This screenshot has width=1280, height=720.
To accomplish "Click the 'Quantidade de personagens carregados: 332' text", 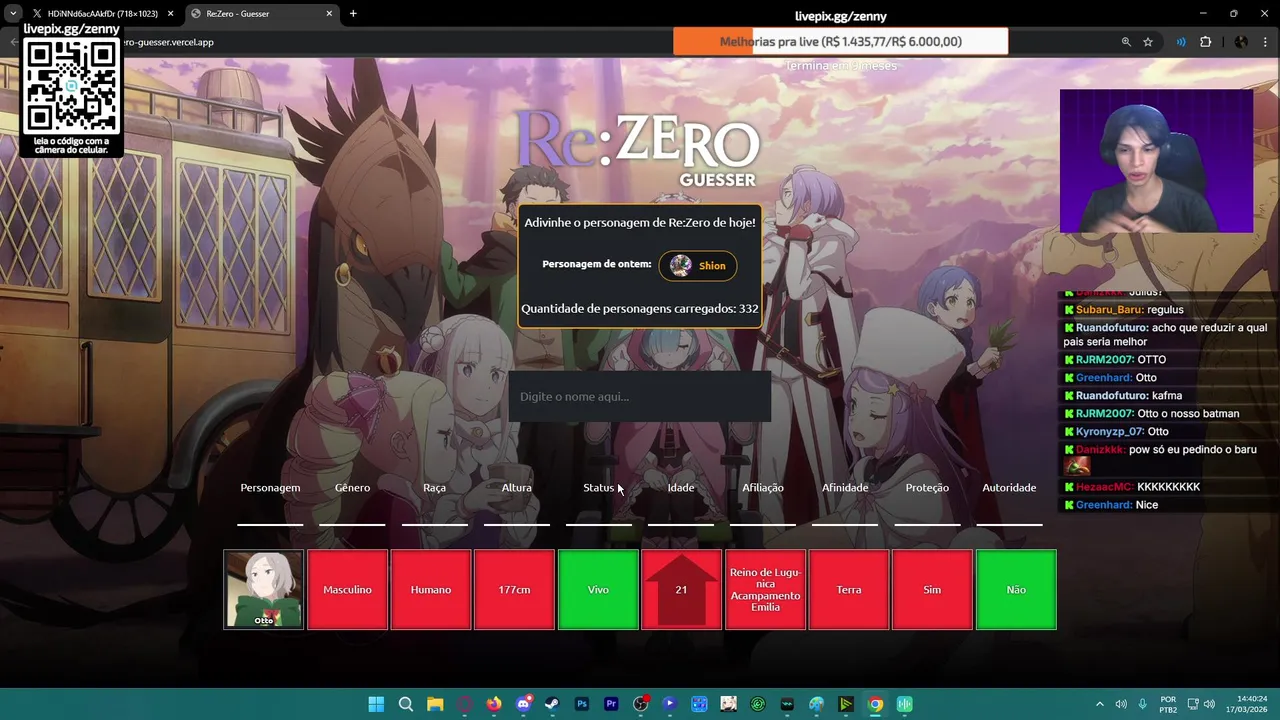I will (640, 309).
